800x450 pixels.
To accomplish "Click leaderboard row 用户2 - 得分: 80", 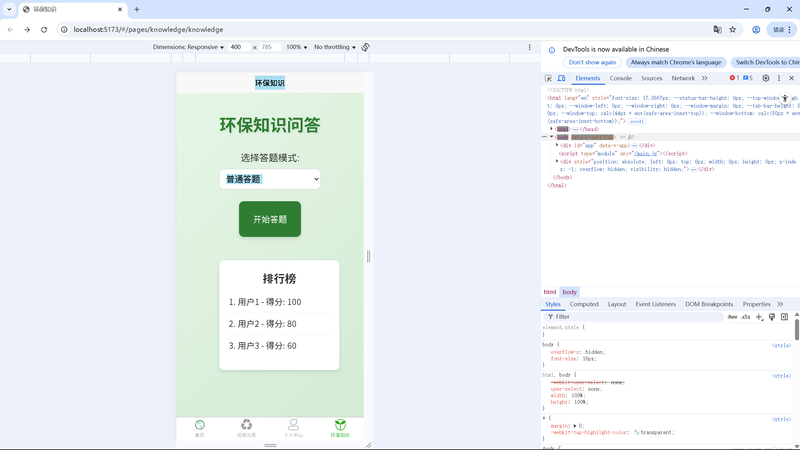I will coord(279,324).
